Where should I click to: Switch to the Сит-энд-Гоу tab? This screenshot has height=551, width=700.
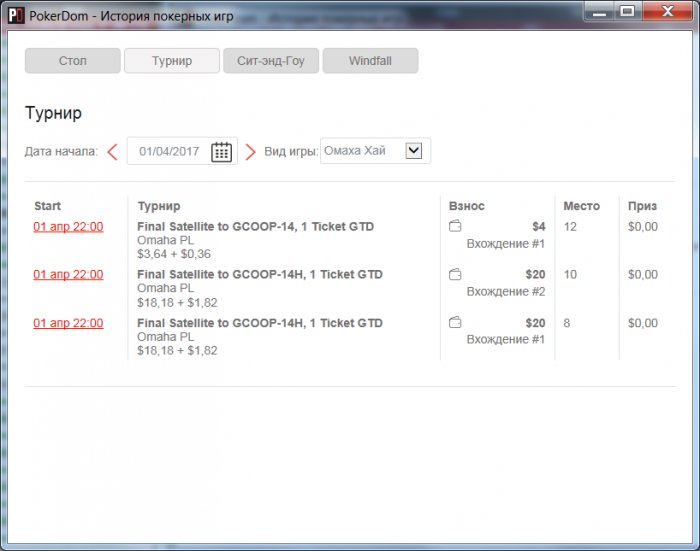(271, 61)
